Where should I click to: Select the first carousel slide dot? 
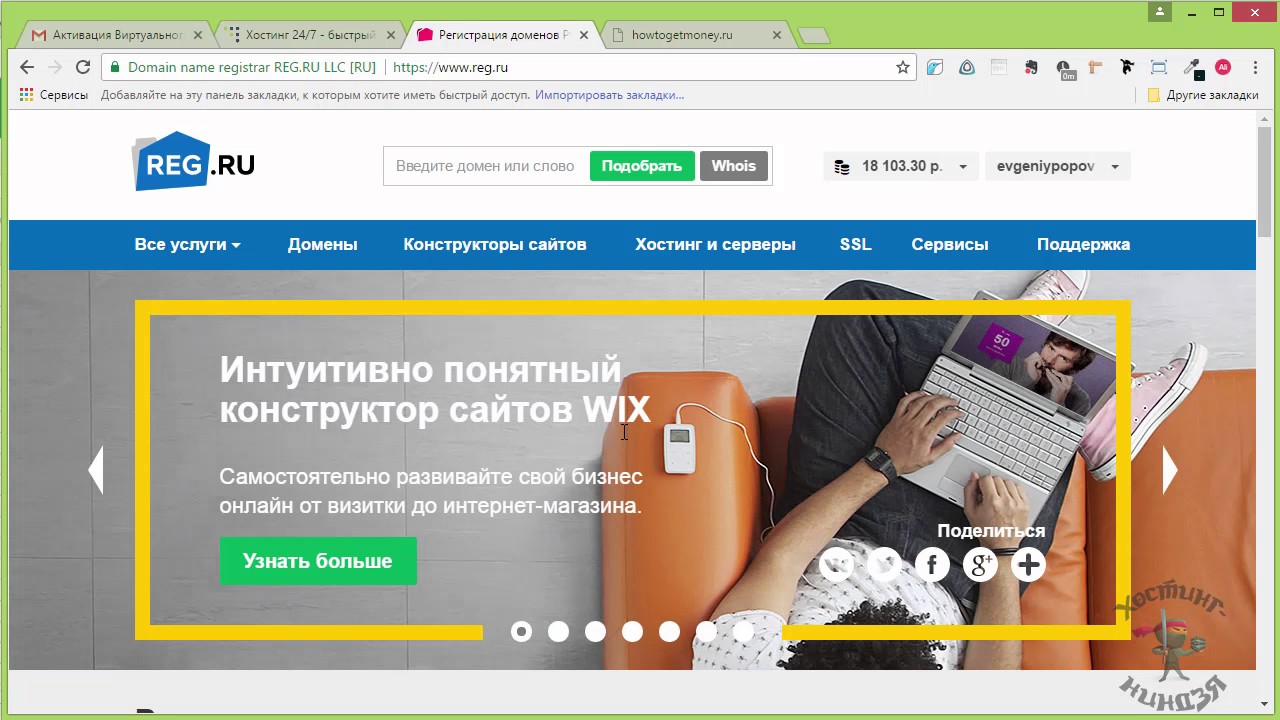click(521, 631)
